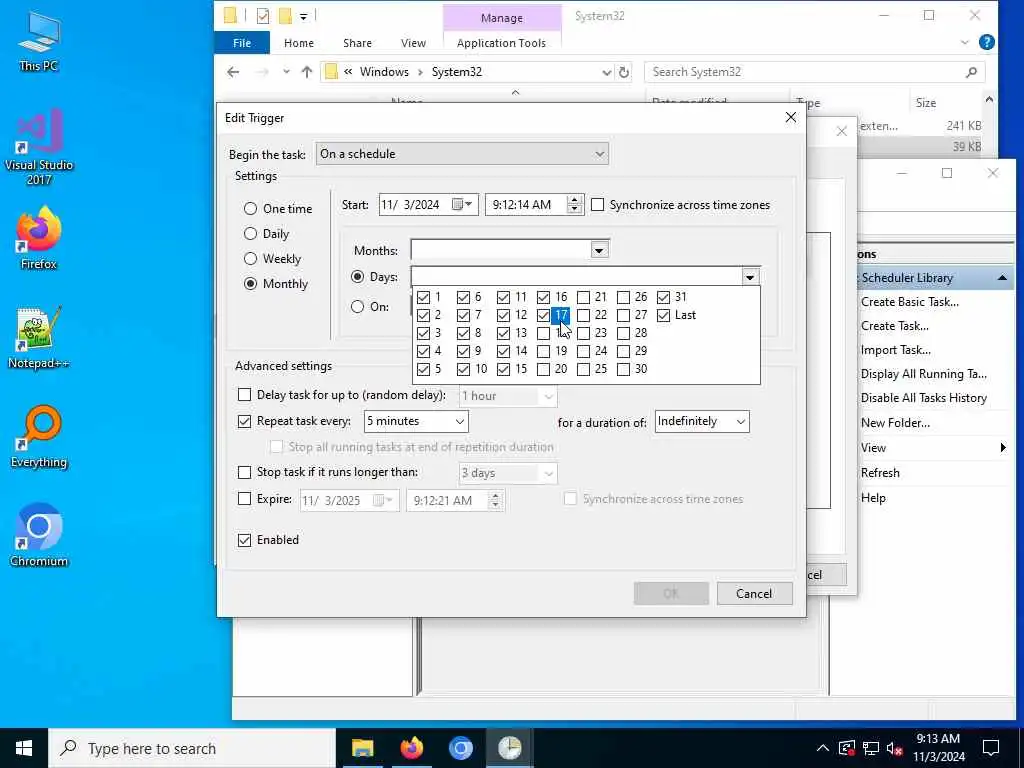Image resolution: width=1024 pixels, height=768 pixels.
Task: Click Create Basic Task action
Action: 909,302
